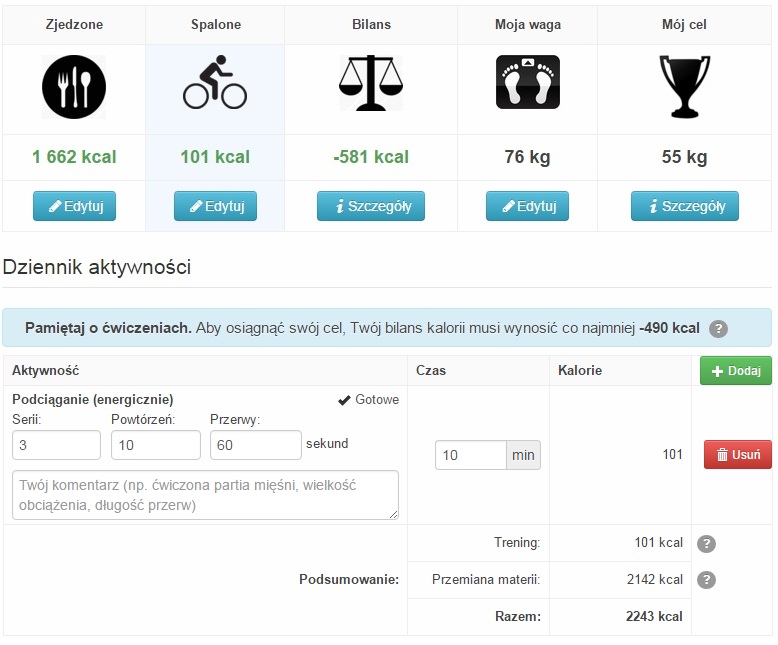Remove the activity with Usuń button
This screenshot has height=645, width=778.
tap(738, 454)
